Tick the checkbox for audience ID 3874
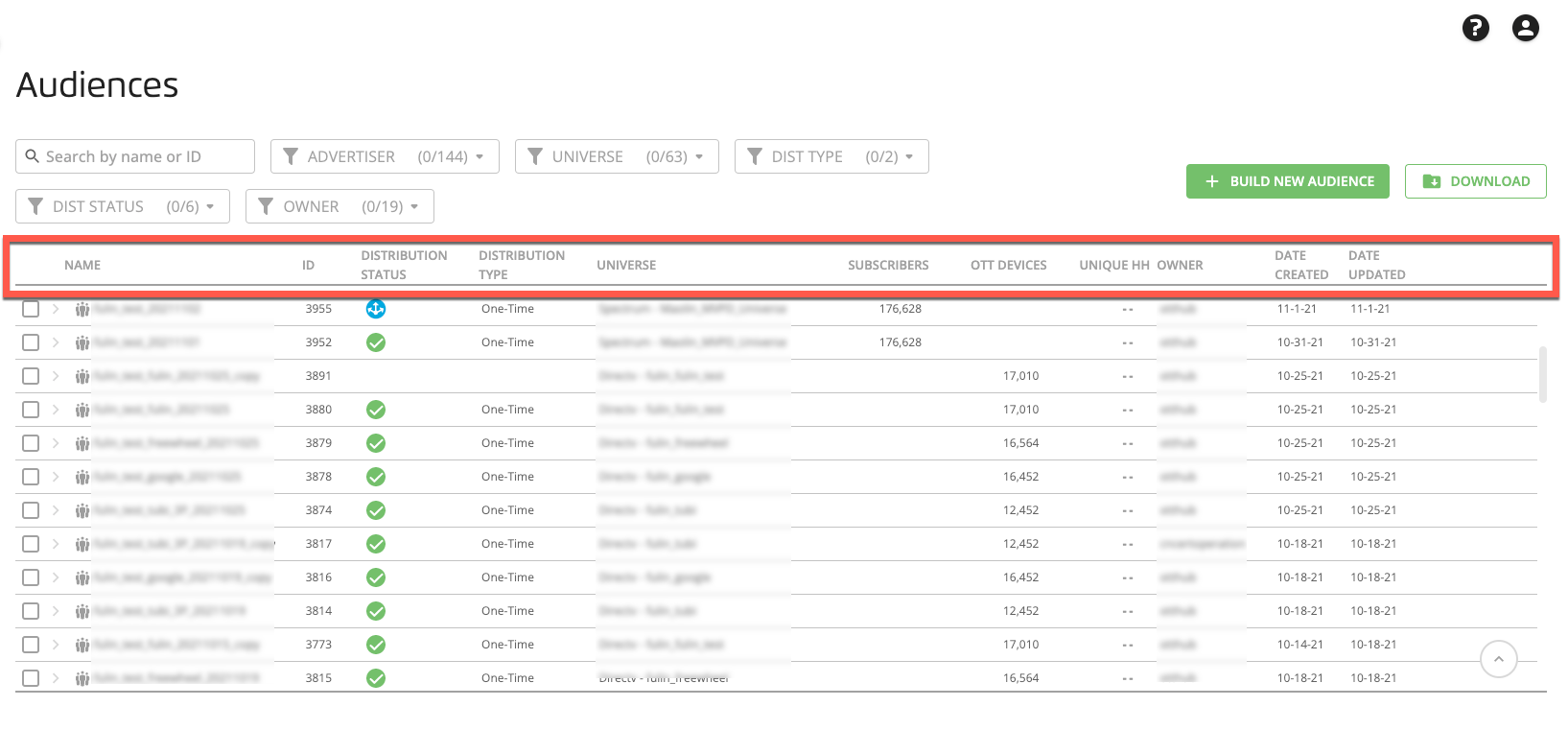Image resolution: width=1568 pixels, height=730 pixels. click(31, 510)
